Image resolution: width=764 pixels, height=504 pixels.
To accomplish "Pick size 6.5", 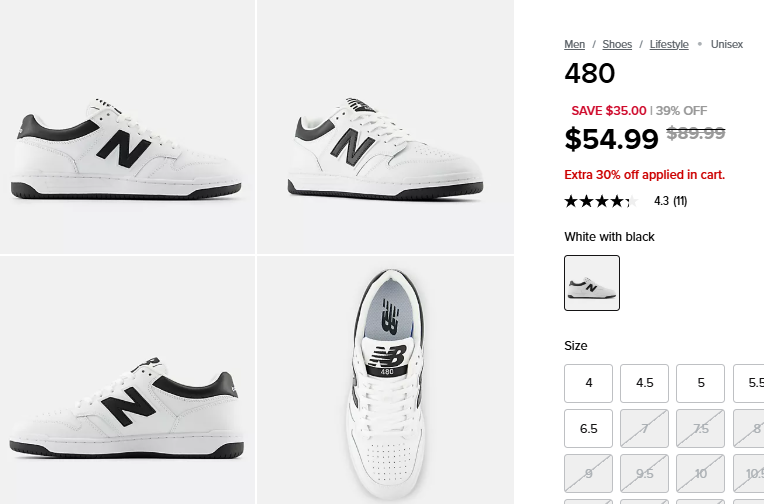I will [589, 428].
